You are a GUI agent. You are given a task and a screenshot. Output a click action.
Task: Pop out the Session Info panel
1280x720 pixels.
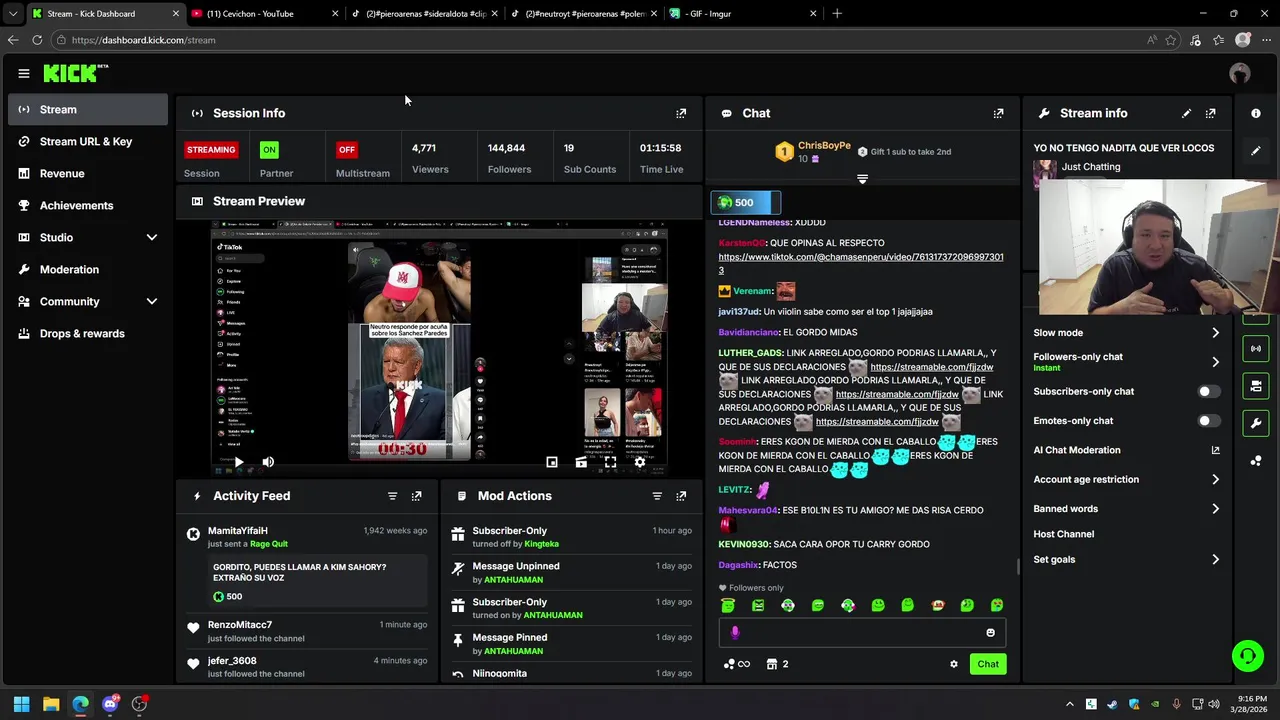(x=681, y=113)
